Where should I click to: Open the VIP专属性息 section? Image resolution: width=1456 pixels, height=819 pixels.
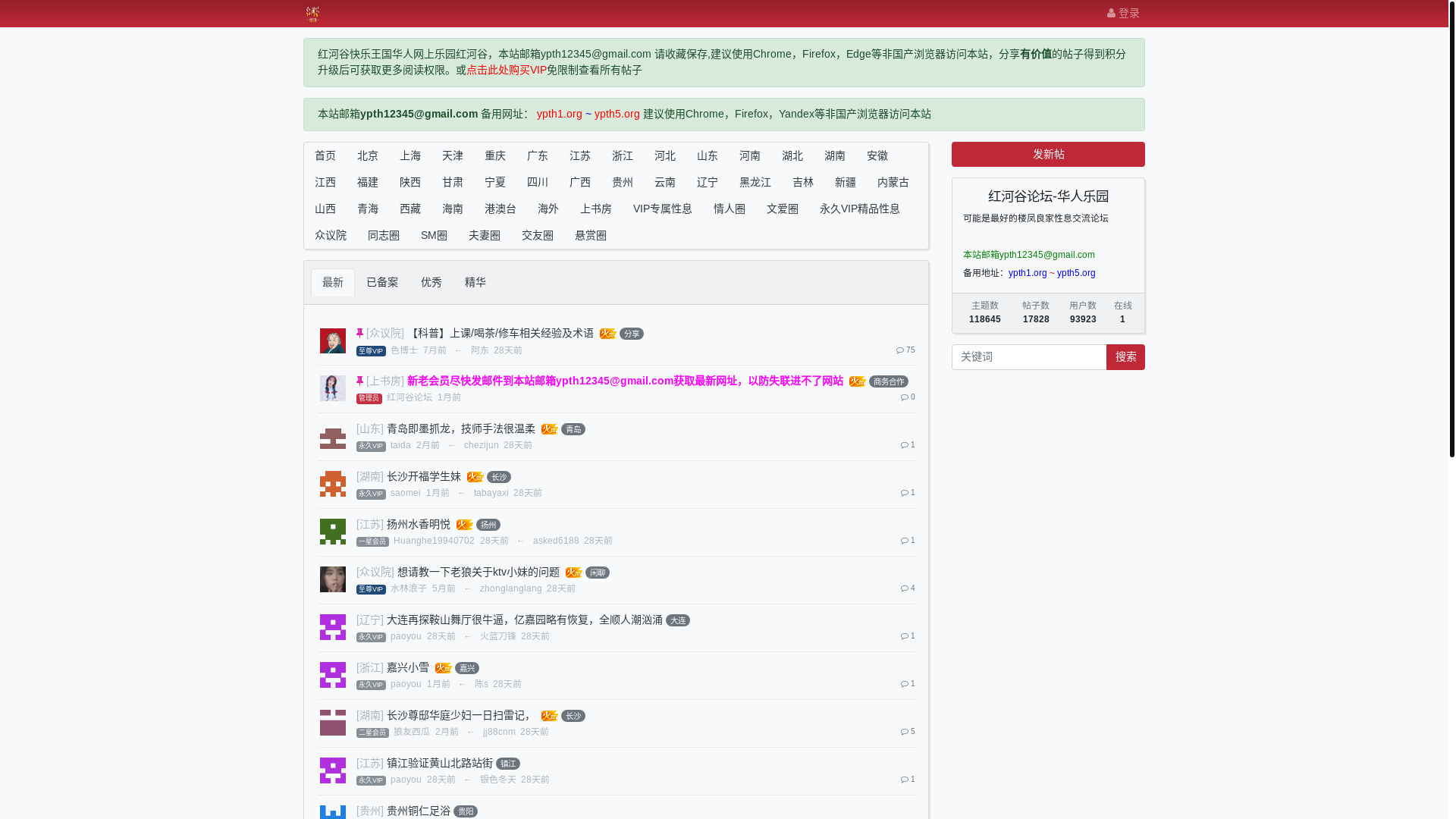[663, 209]
